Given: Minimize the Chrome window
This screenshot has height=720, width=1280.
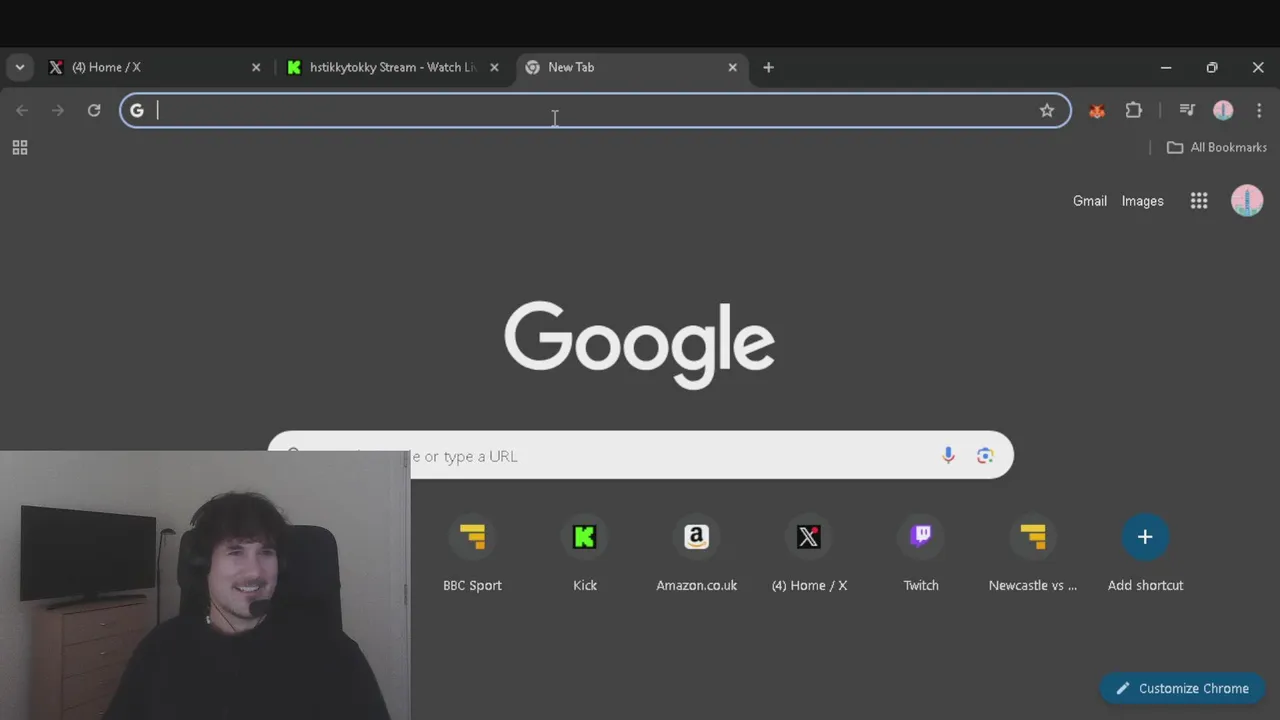Looking at the screenshot, I should click(x=1166, y=68).
